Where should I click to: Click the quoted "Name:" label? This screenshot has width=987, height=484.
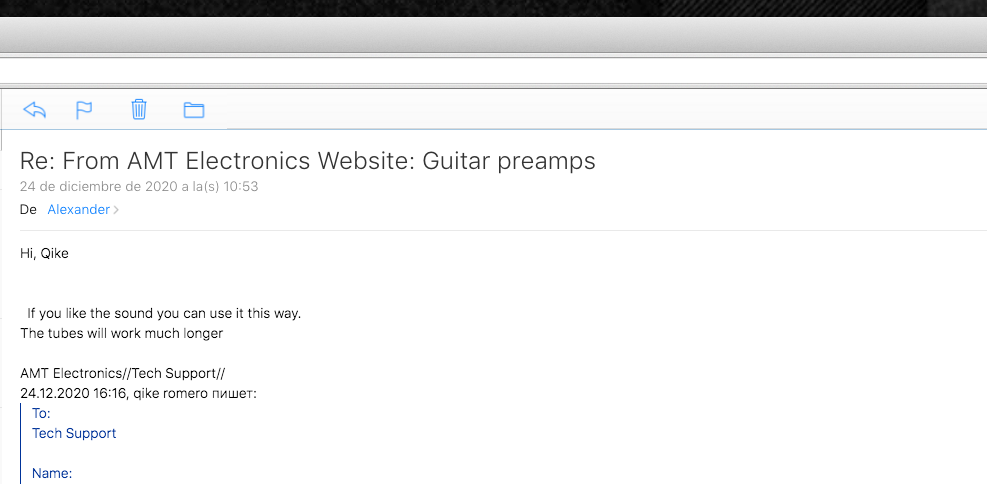click(52, 473)
